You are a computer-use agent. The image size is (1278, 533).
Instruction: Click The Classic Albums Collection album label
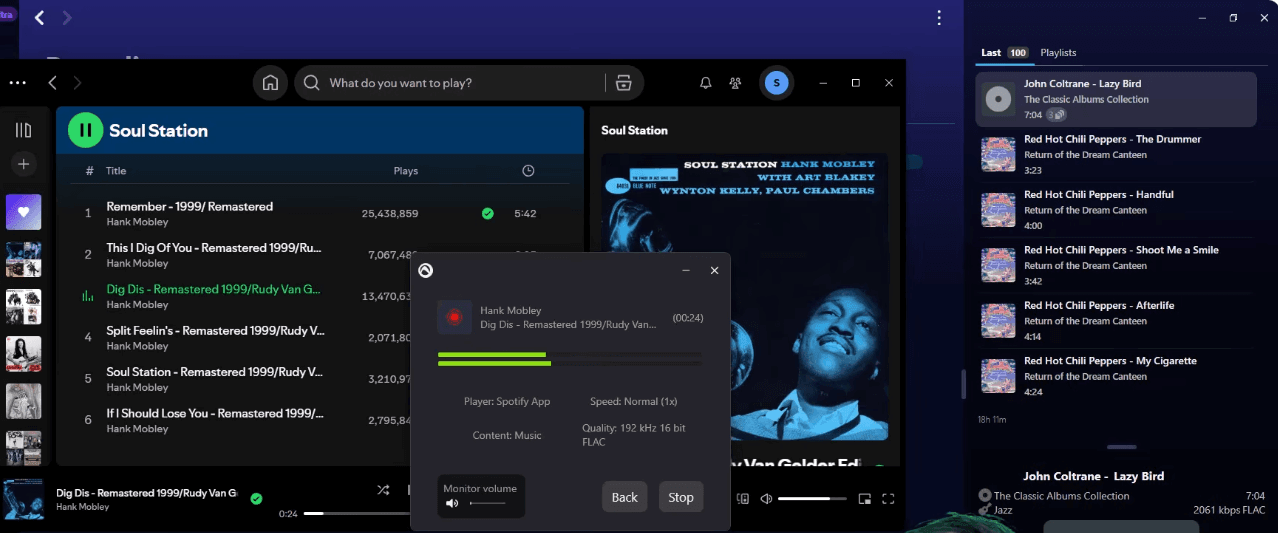1061,496
